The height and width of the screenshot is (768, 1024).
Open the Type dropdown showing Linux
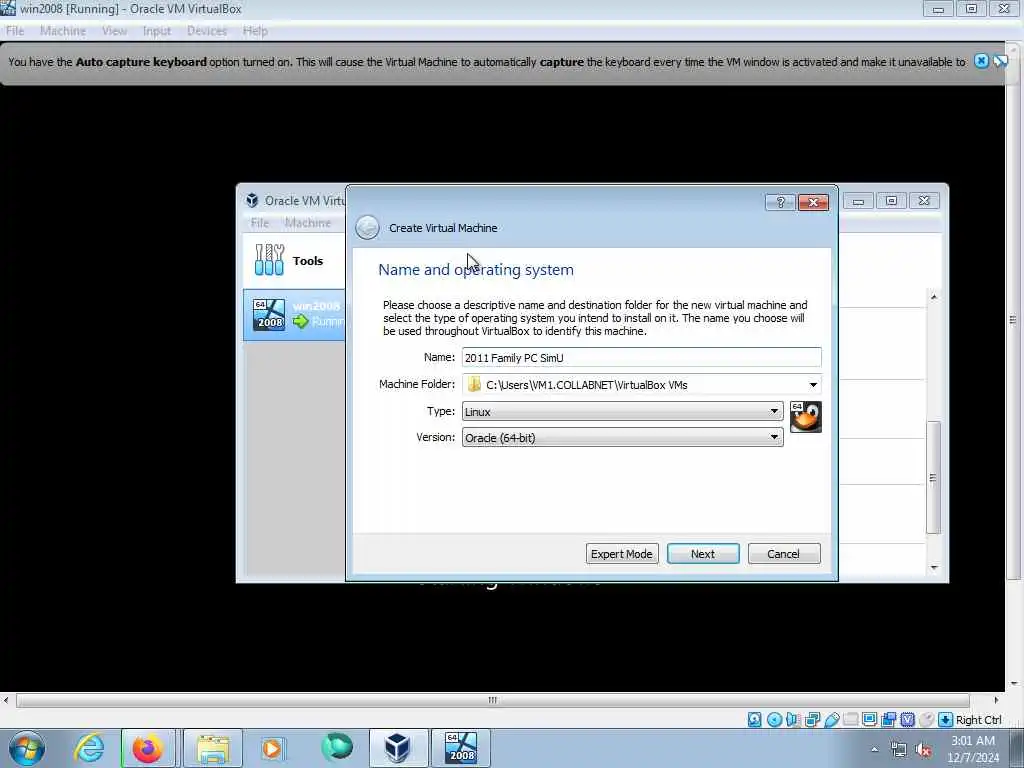tap(622, 411)
